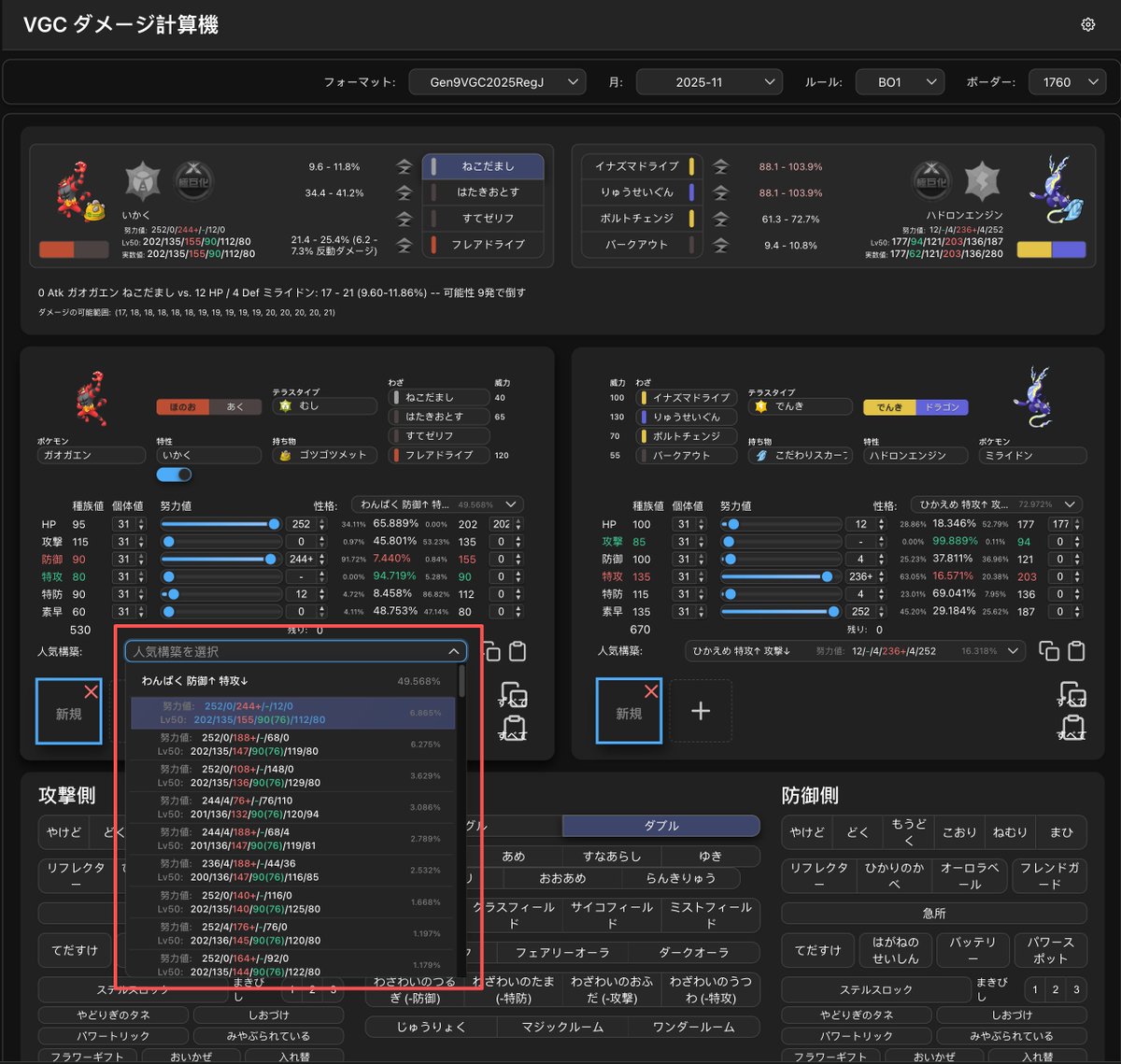The width and height of the screenshot is (1121, 1064).
Task: Click the copy-all すべて icon in the Miraidon panel
Action: point(1072,696)
